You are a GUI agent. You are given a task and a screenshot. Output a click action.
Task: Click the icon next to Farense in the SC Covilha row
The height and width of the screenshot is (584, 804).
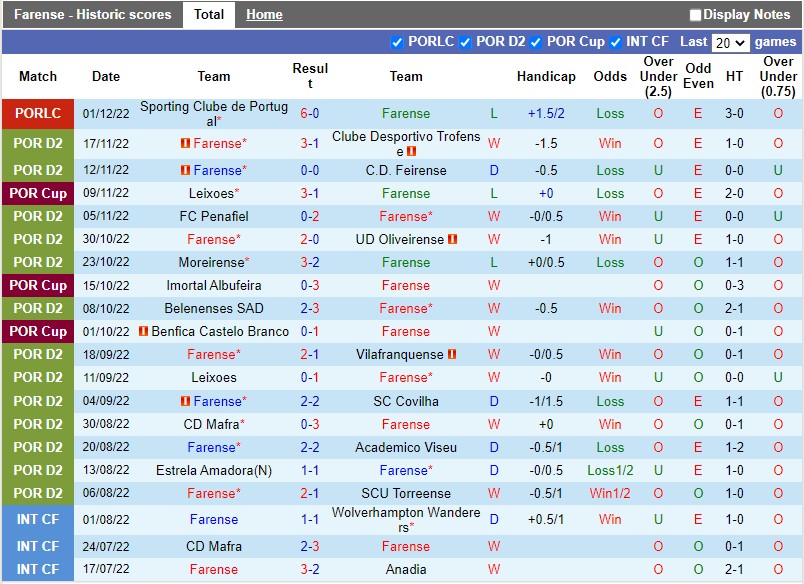click(x=184, y=401)
